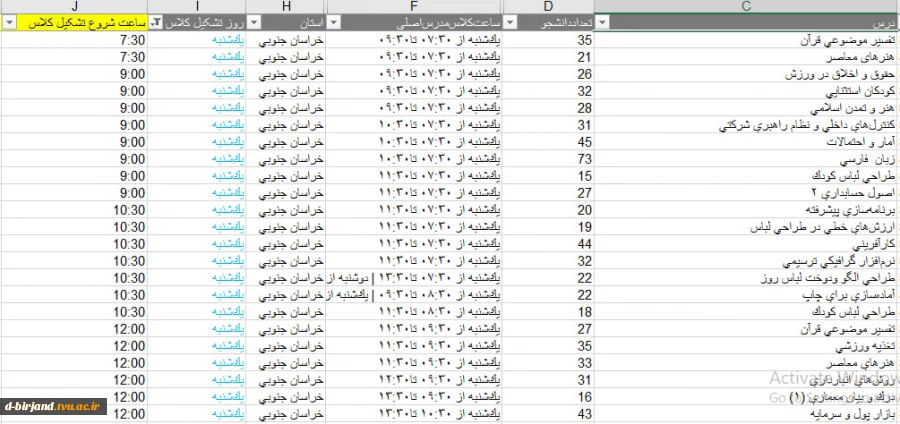The height and width of the screenshot is (424, 900).
Task: Select cell برنامه‌سازي پيشرفته
Action: [x=746, y=210]
